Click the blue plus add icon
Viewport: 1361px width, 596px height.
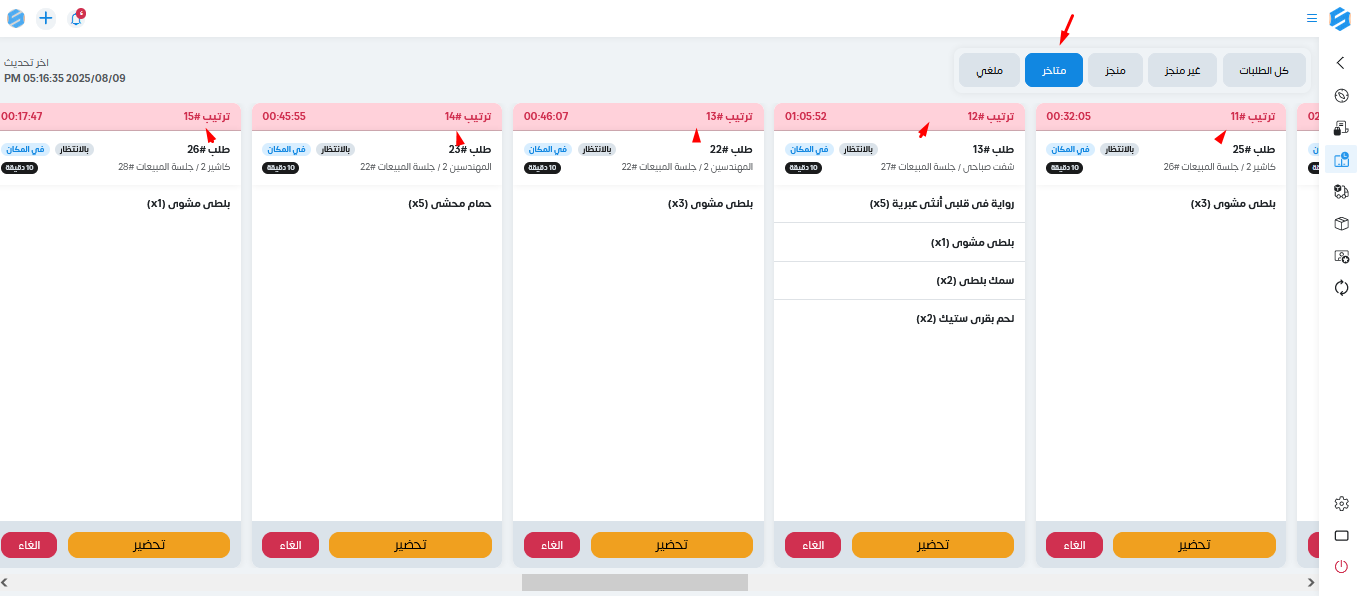[46, 18]
